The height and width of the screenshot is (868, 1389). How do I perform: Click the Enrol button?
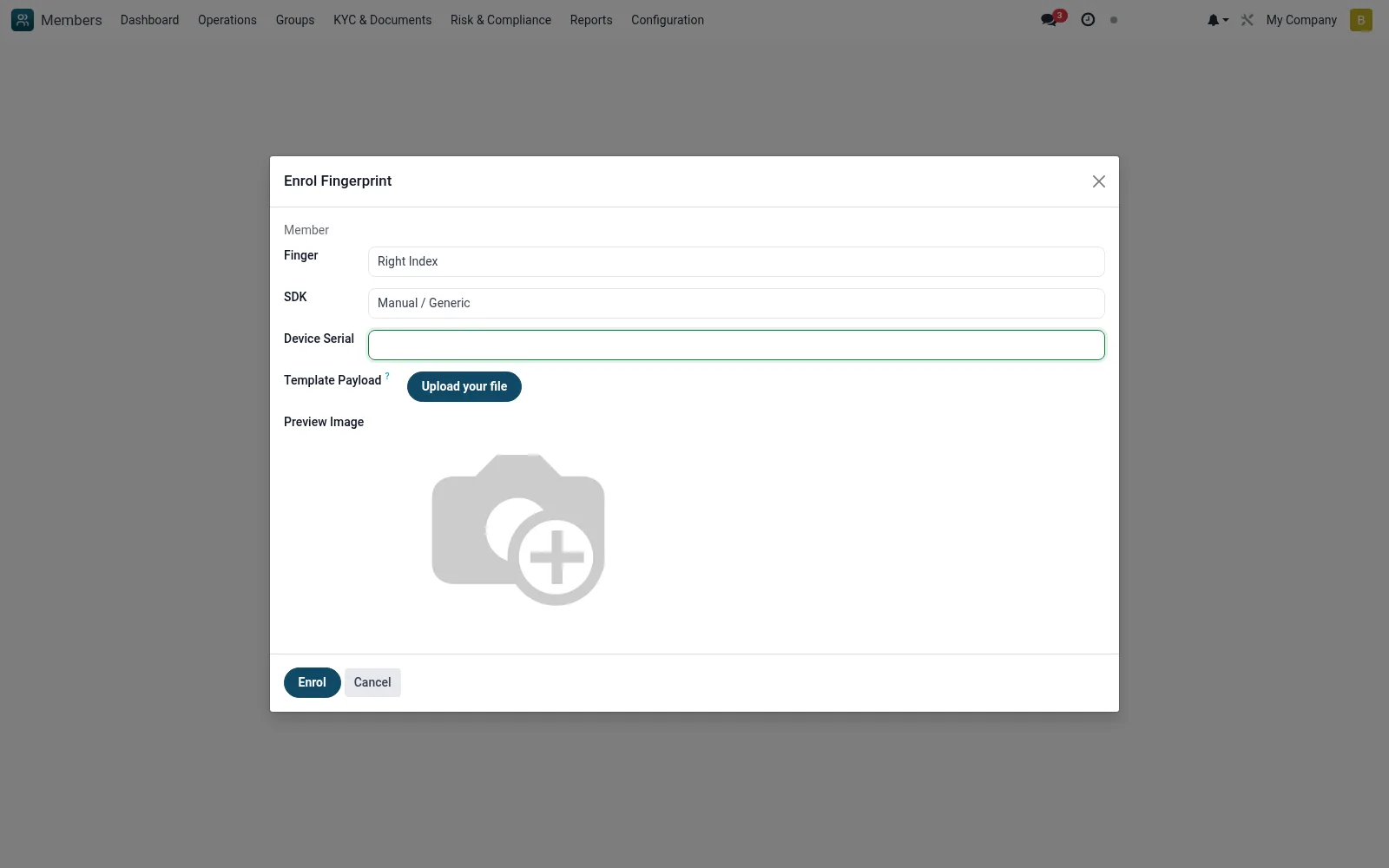coord(312,682)
